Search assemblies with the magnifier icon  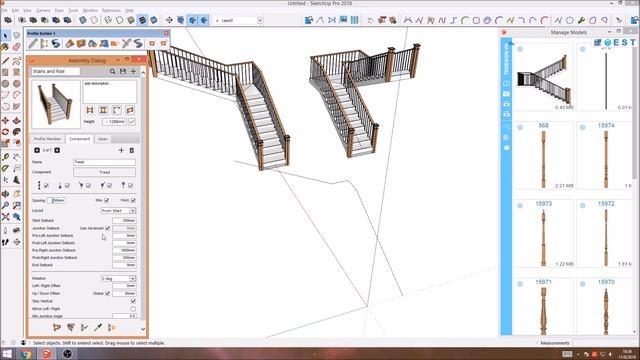pyautogui.click(x=112, y=71)
